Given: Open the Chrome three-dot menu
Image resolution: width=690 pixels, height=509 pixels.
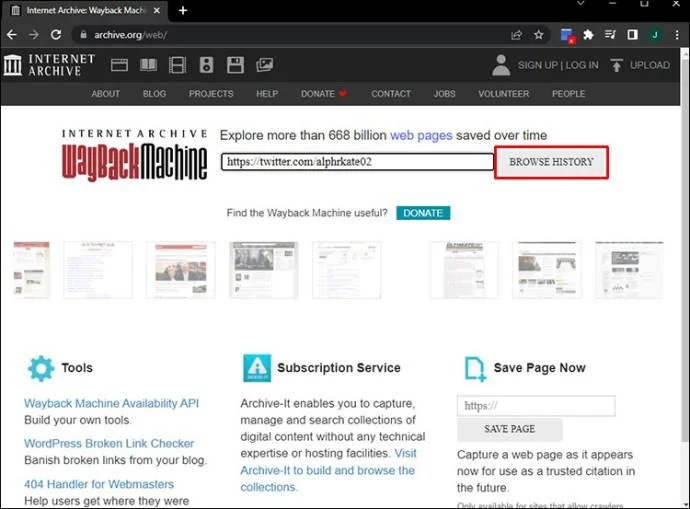Looking at the screenshot, I should 677,35.
